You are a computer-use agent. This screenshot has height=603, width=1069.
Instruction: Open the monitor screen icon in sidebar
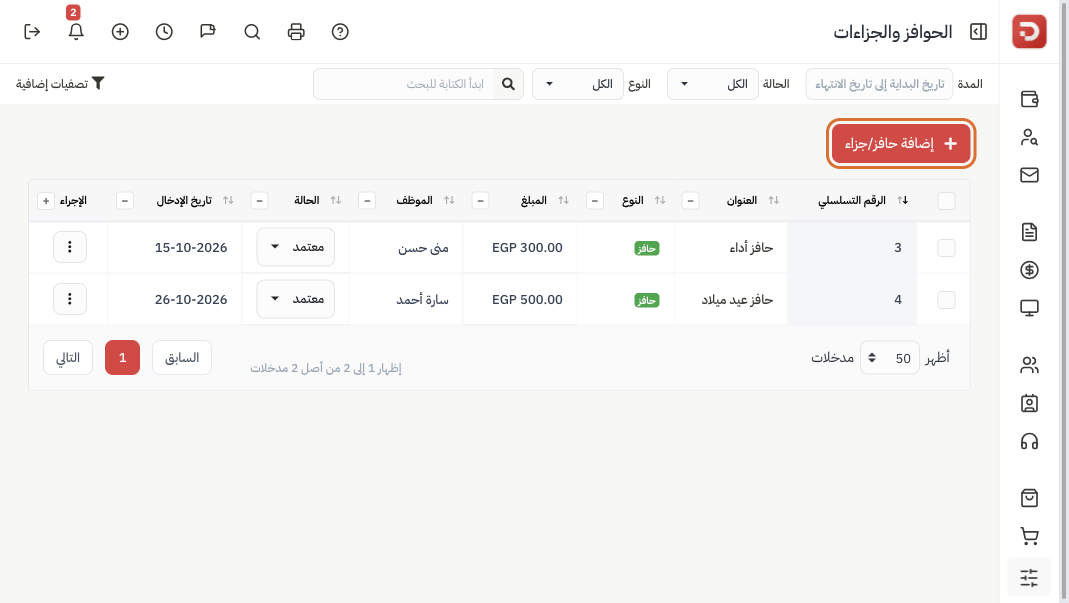pos(1029,308)
